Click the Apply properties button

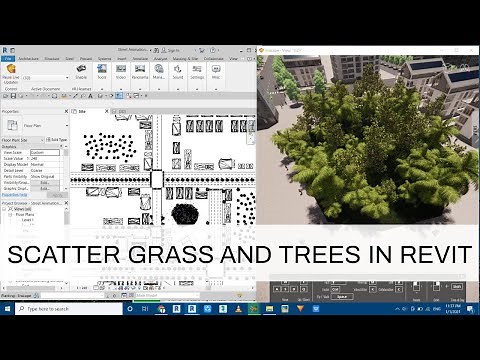[57, 195]
